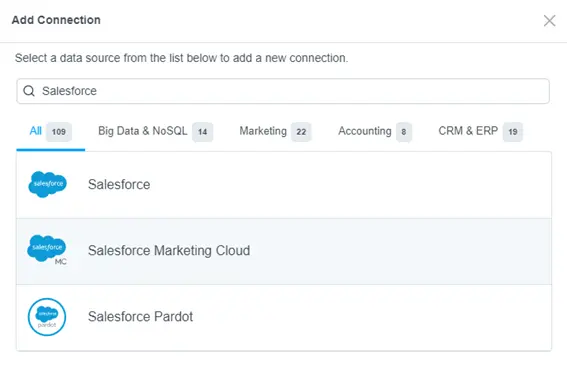This screenshot has height=365, width=567.
Task: Click the 14 badge beside Big Data
Action: click(x=202, y=132)
